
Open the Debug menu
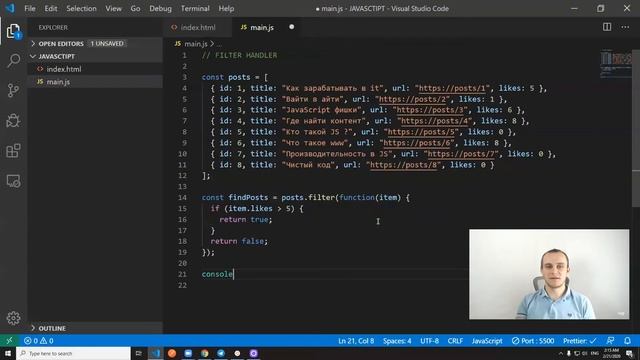160,8
